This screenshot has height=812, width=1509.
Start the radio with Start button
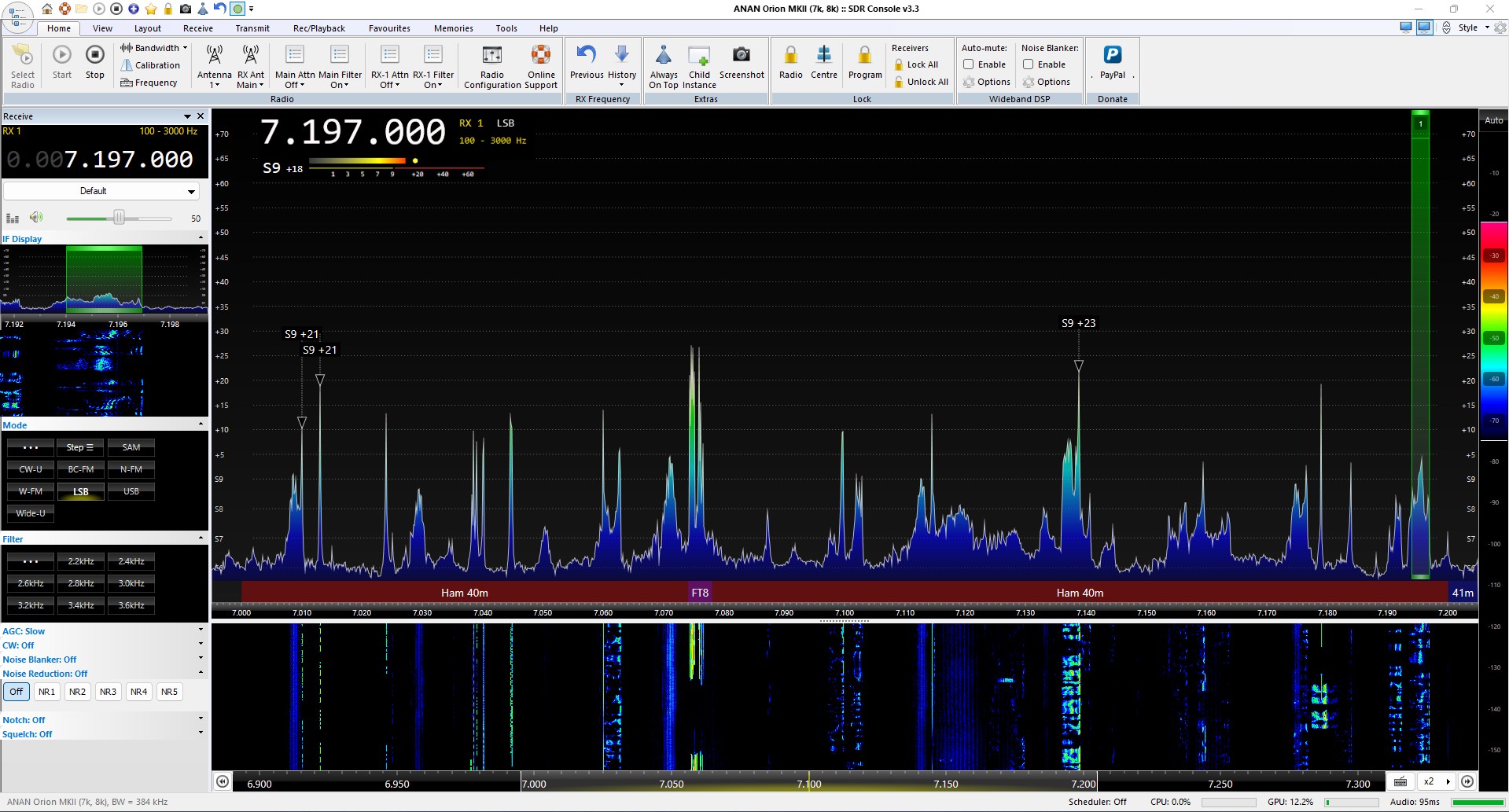pos(62,62)
